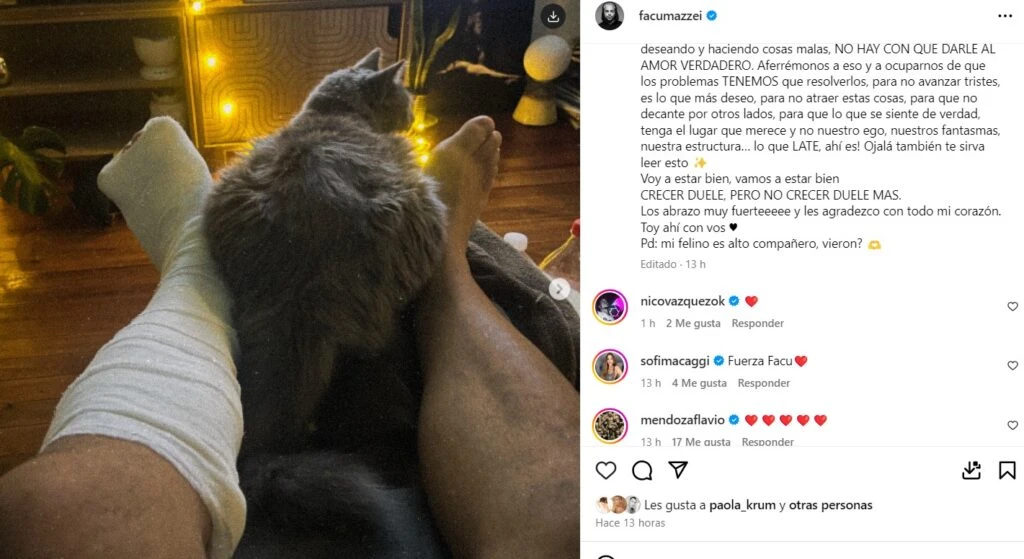
Task: Click the download icon near the bookmark
Action: pyautogui.click(x=971, y=470)
